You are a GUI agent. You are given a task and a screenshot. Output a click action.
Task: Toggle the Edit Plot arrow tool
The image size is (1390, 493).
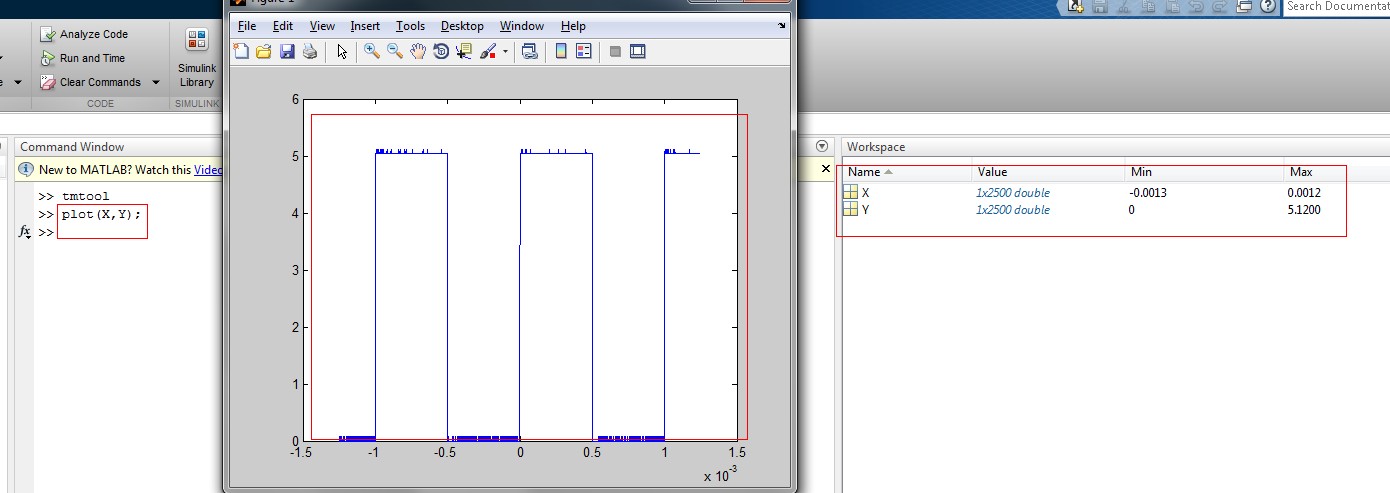[342, 51]
